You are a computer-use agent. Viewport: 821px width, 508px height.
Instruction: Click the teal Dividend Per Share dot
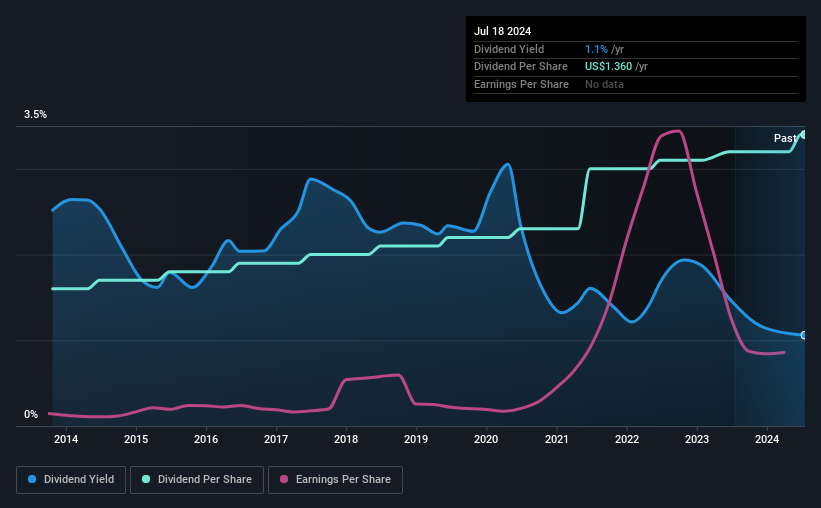click(146, 479)
